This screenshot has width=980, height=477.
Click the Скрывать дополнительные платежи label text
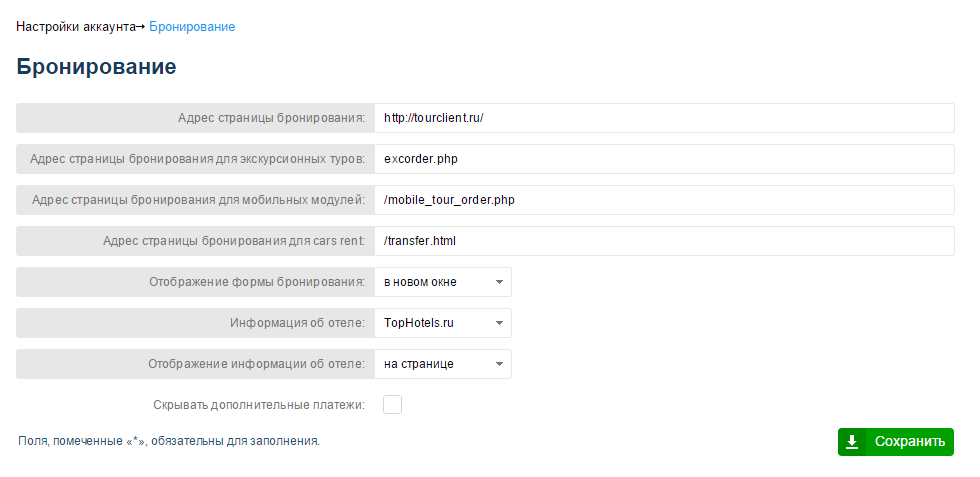pos(259,404)
